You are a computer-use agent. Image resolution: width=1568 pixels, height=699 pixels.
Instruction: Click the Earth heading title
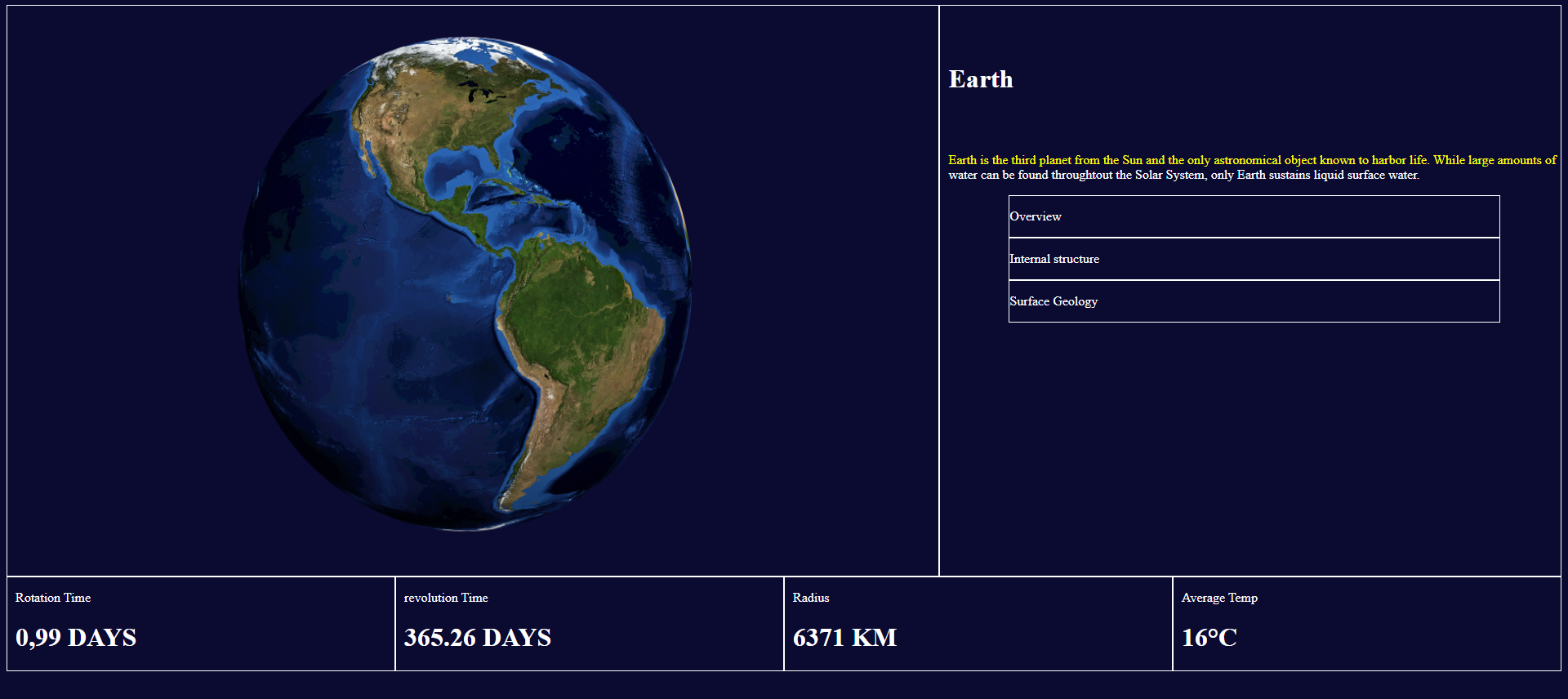point(980,79)
